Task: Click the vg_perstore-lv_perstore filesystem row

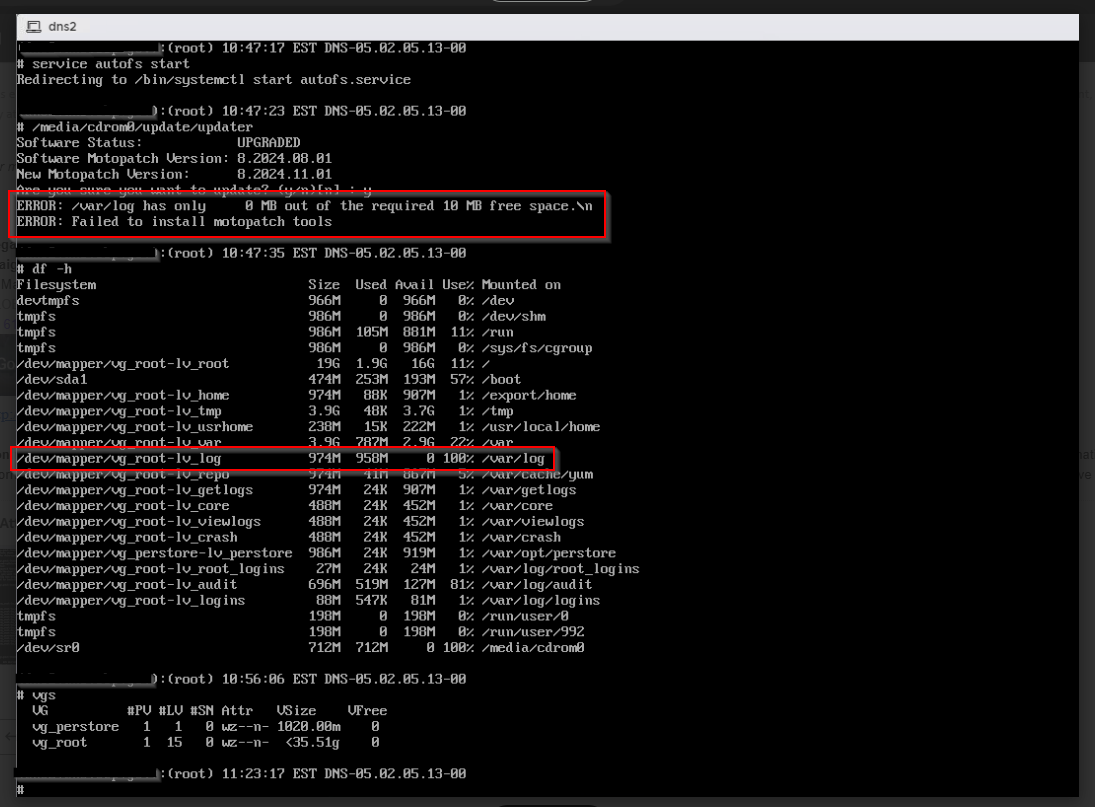Action: (316, 554)
